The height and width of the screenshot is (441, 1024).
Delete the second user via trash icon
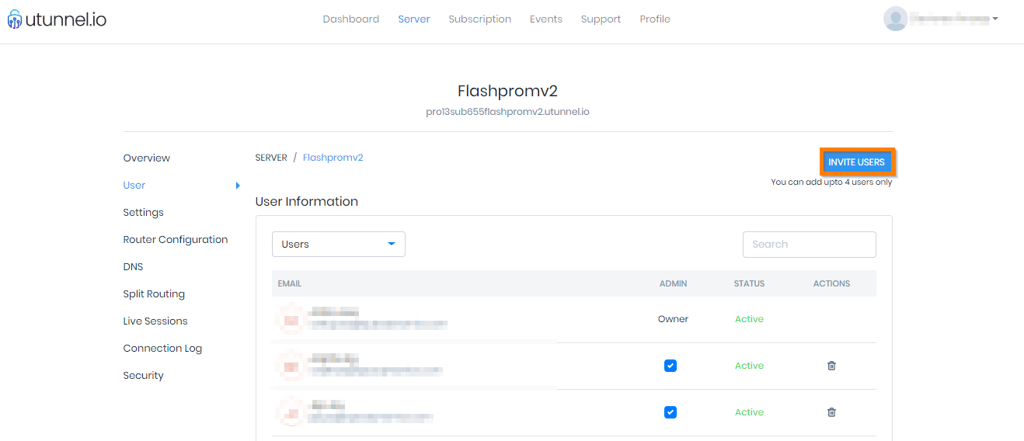point(831,366)
